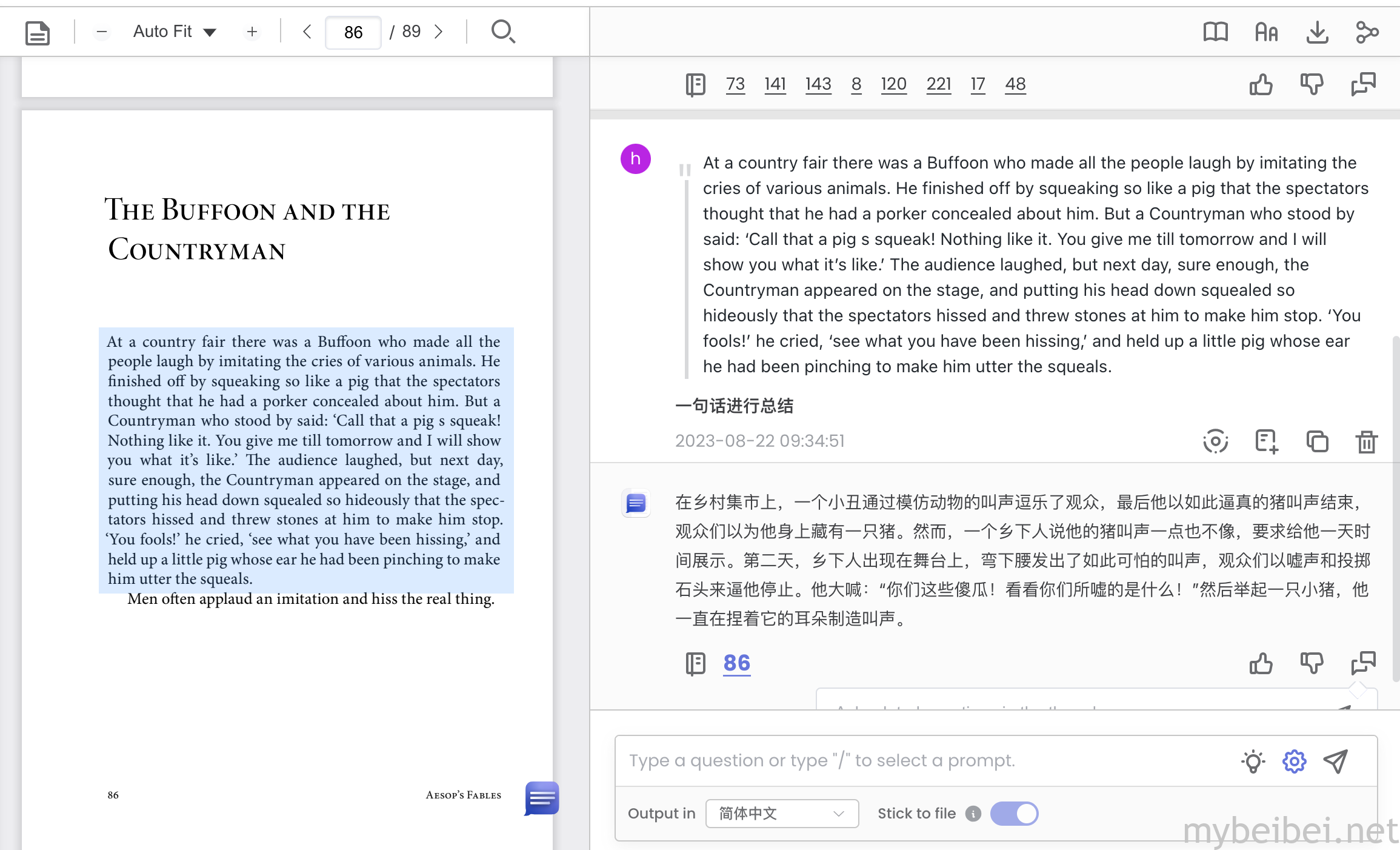Jump to referenced page 73
This screenshot has width=1400, height=850.
coord(735,84)
